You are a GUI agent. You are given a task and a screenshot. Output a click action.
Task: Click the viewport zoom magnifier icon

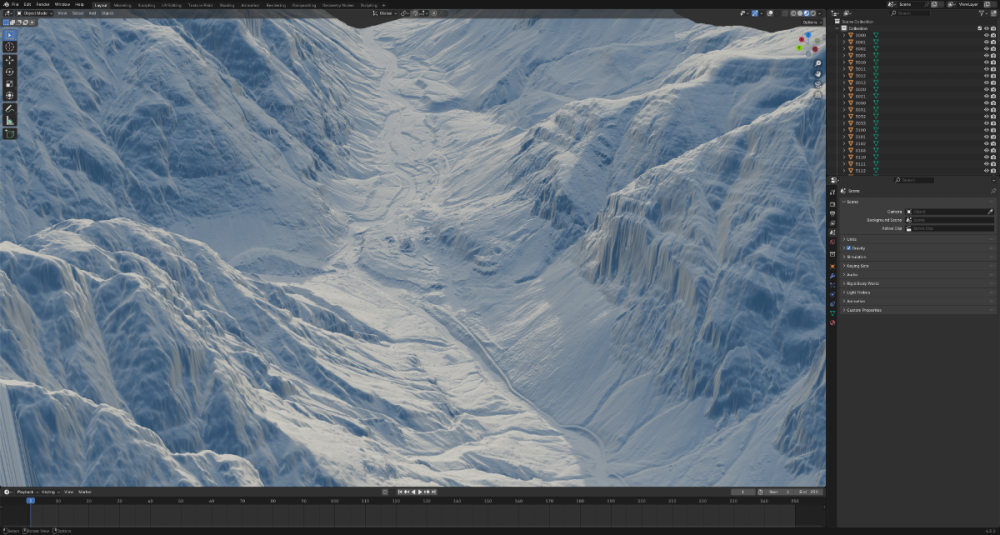[x=818, y=64]
